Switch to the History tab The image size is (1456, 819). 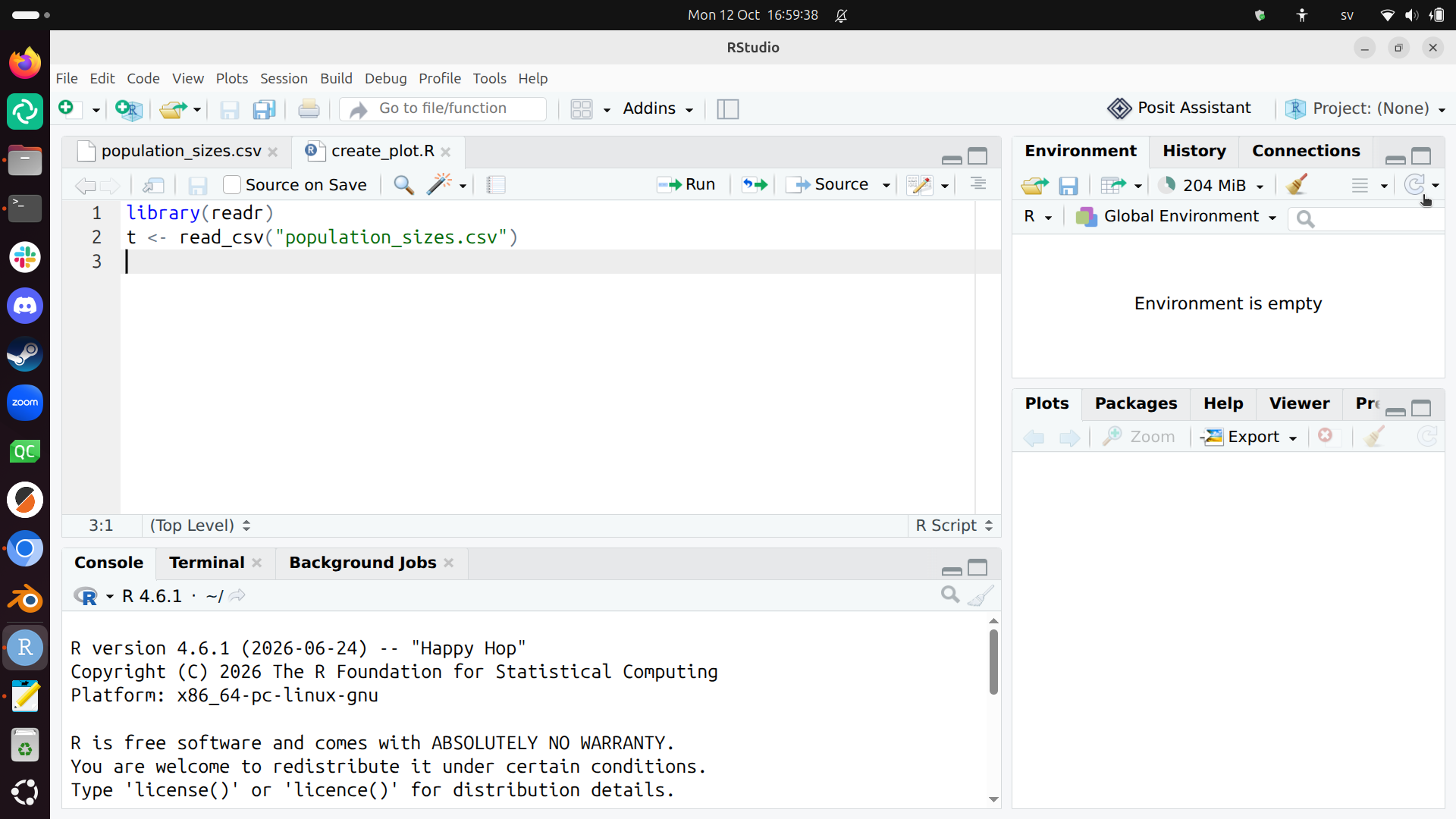[x=1194, y=151]
